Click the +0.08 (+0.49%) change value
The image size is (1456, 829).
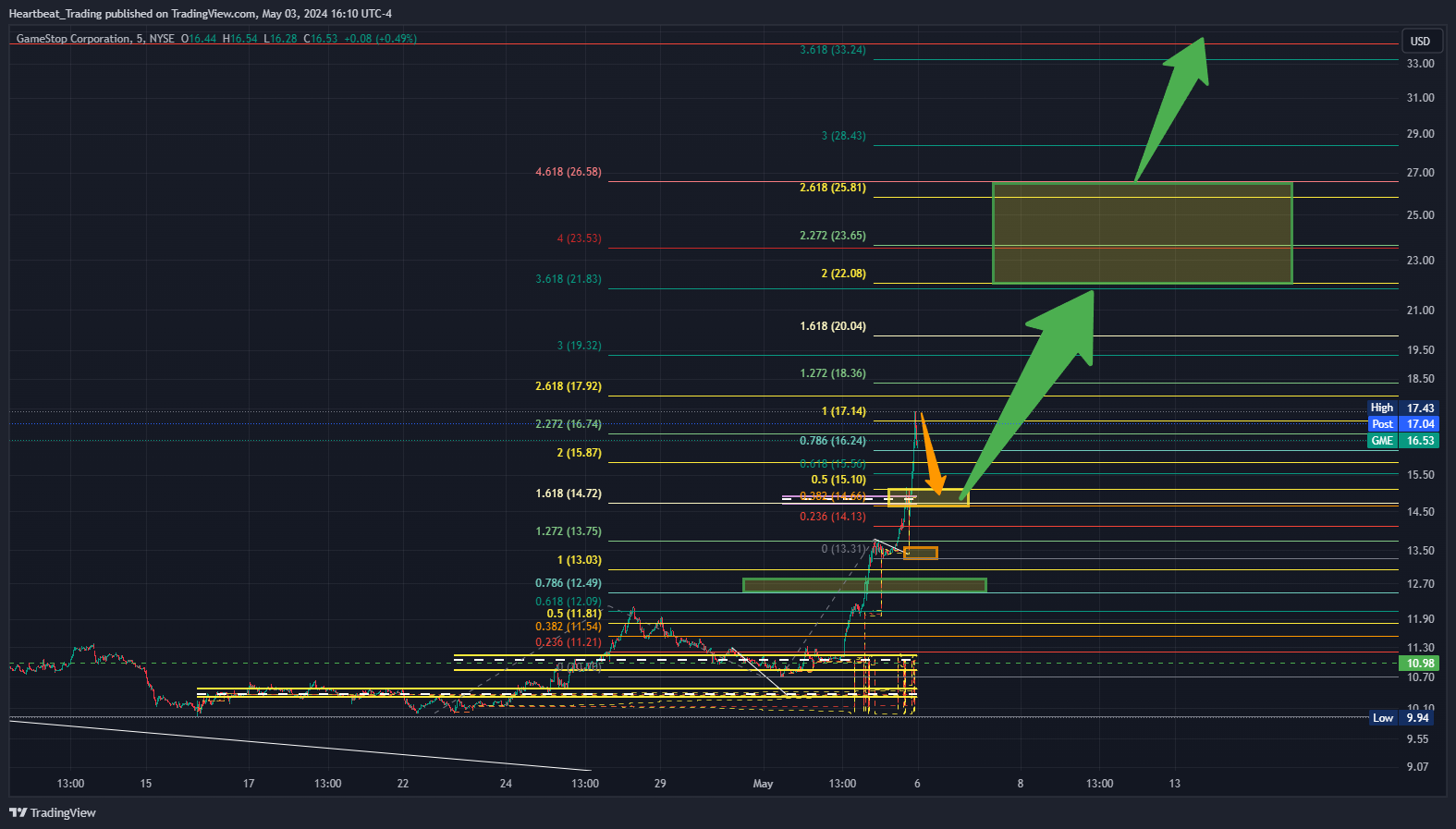coord(380,39)
